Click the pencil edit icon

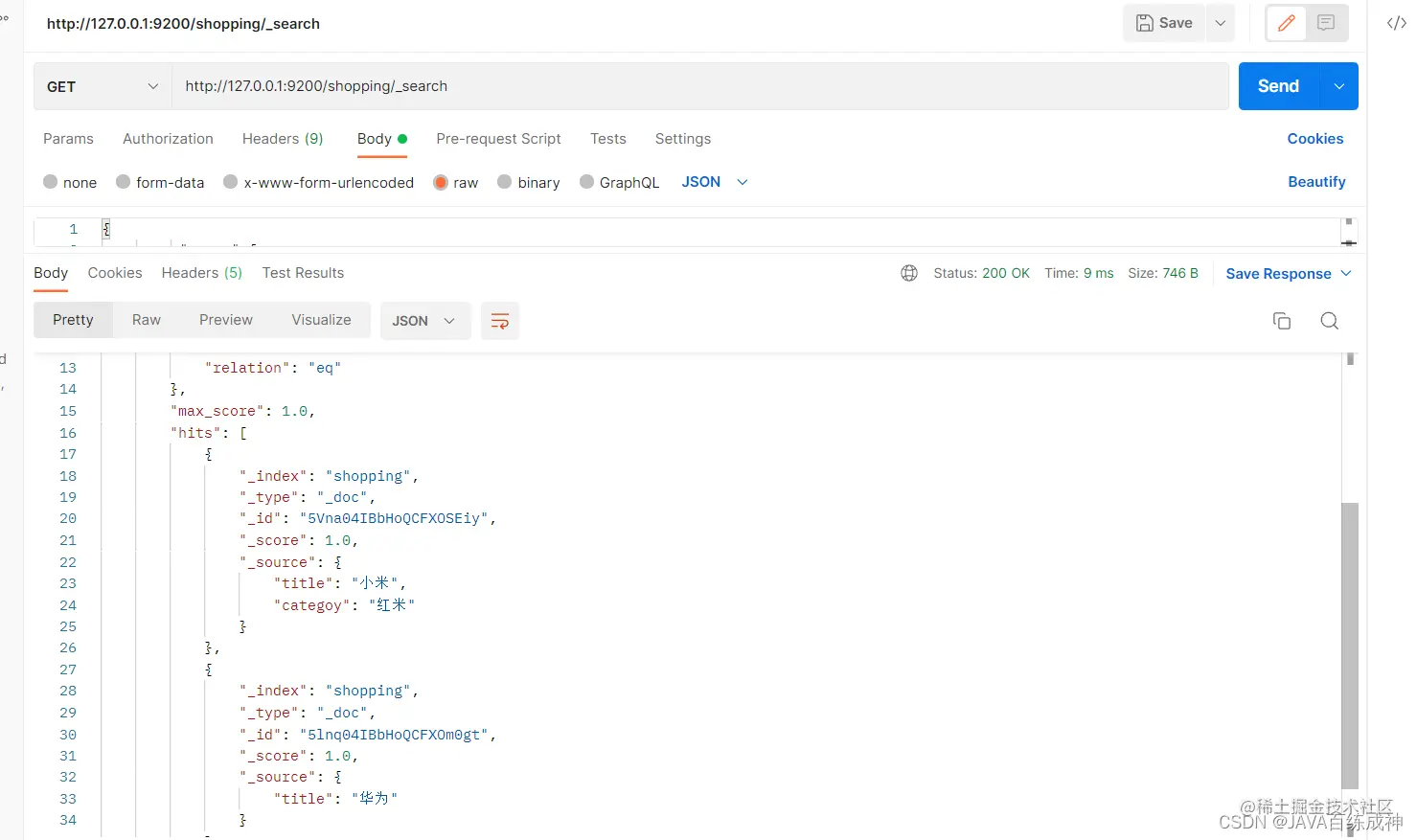[x=1287, y=23]
